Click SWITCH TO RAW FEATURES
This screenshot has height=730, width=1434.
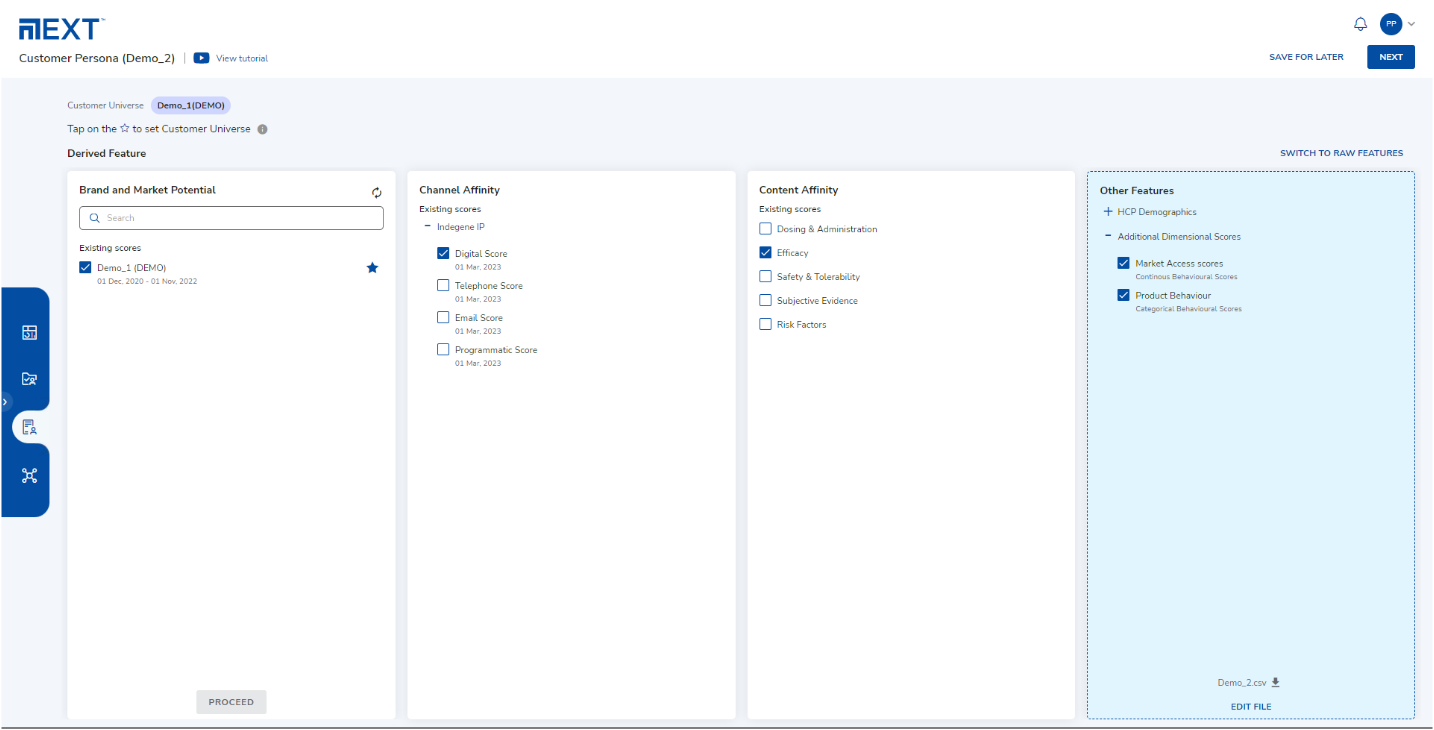tap(1342, 152)
